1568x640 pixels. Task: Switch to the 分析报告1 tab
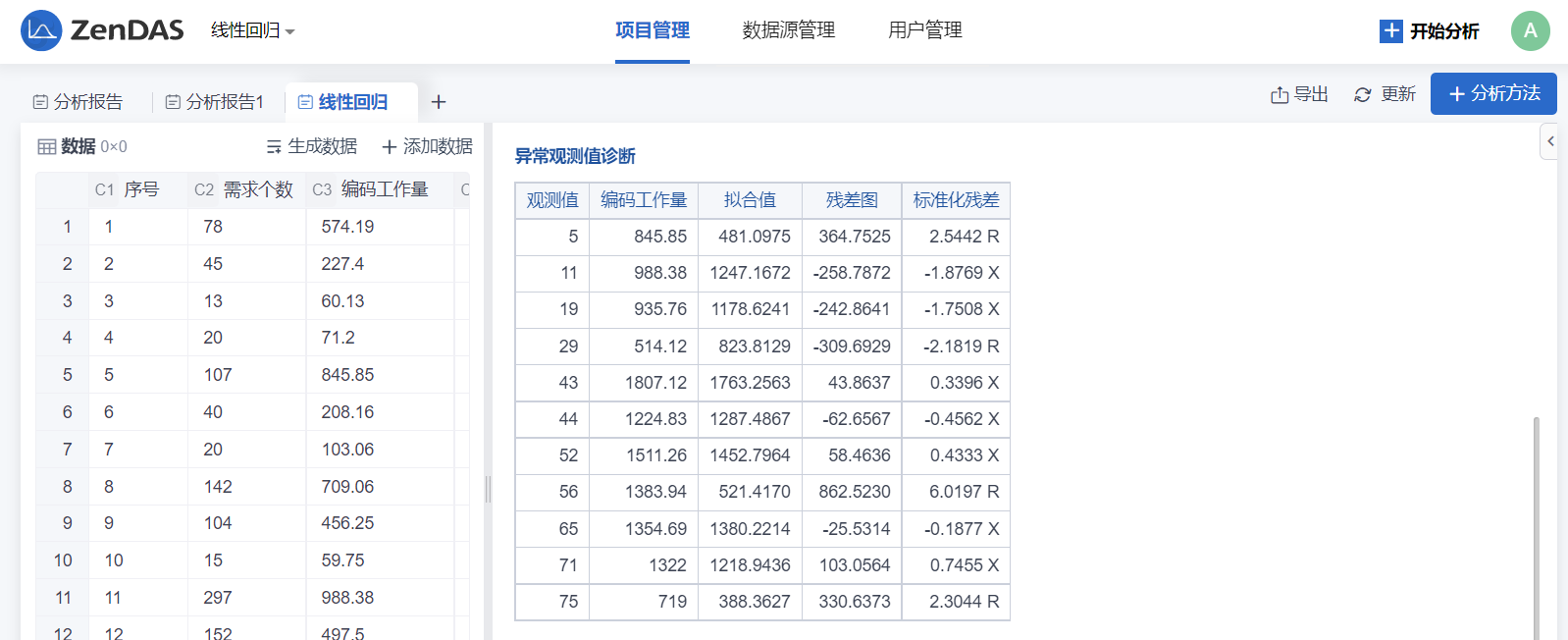tap(215, 102)
